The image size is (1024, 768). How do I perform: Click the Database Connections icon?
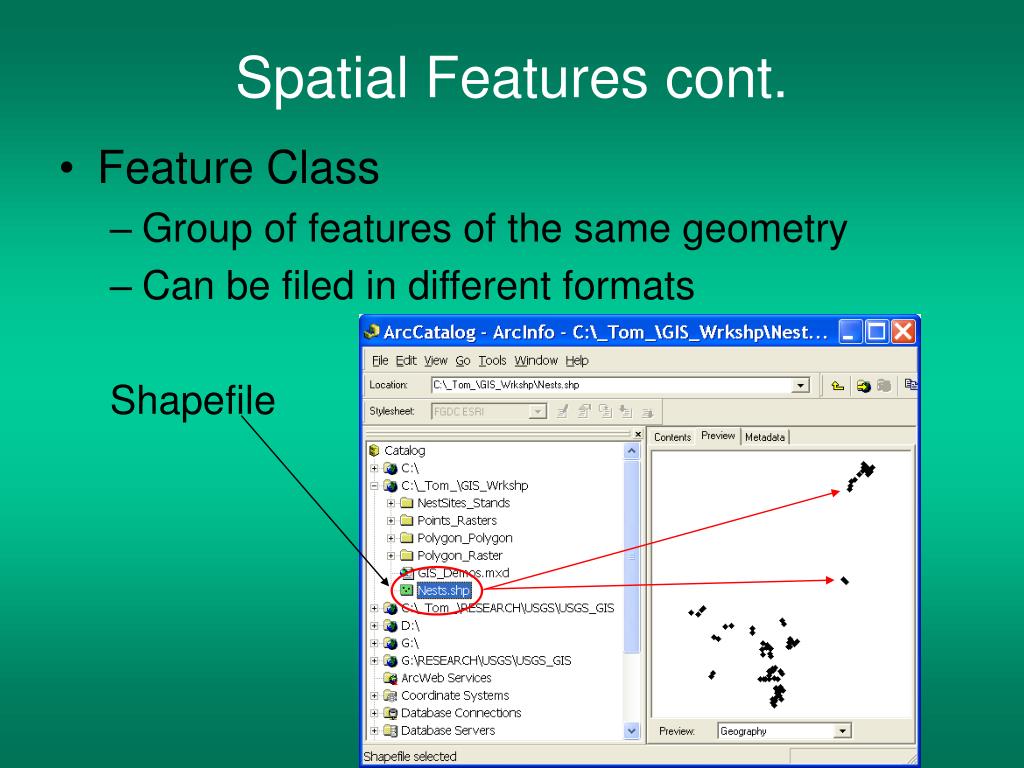pyautogui.click(x=391, y=713)
